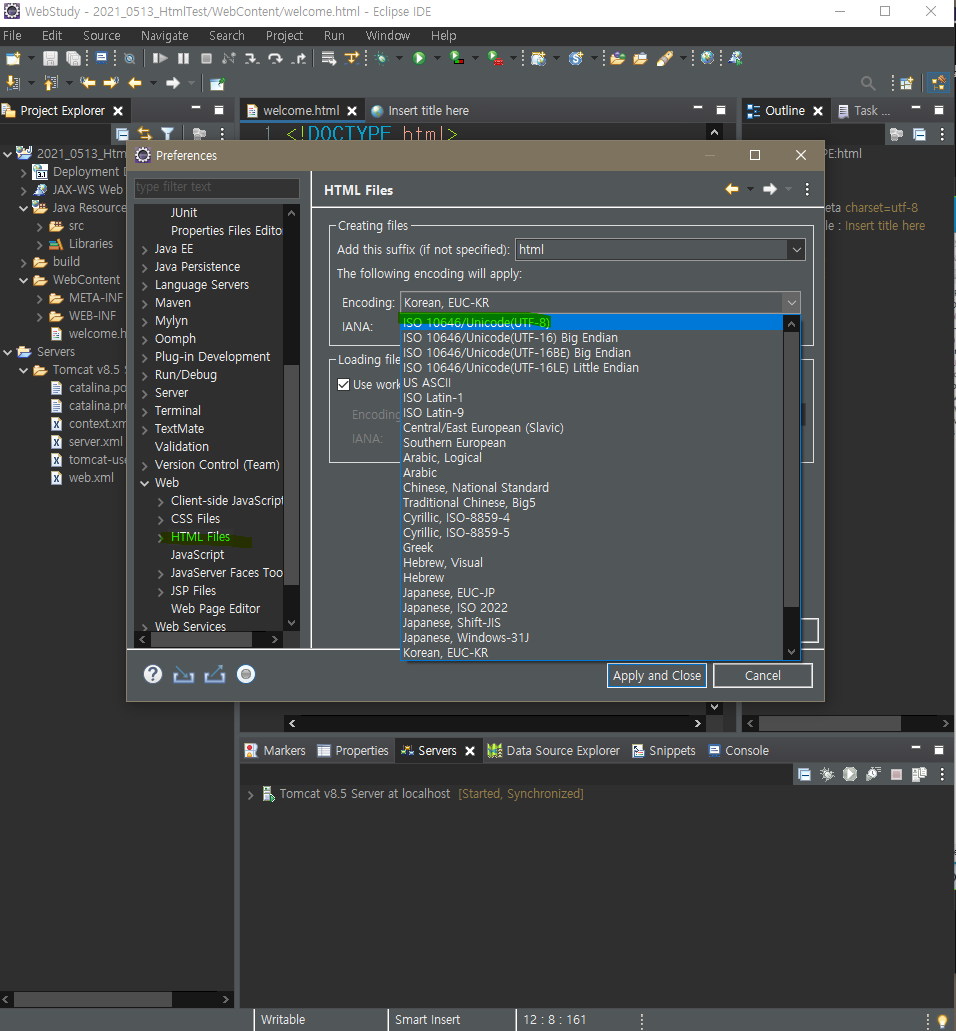Click the Back arrow in Preferences header
This screenshot has width=956, height=1031.
tap(732, 189)
